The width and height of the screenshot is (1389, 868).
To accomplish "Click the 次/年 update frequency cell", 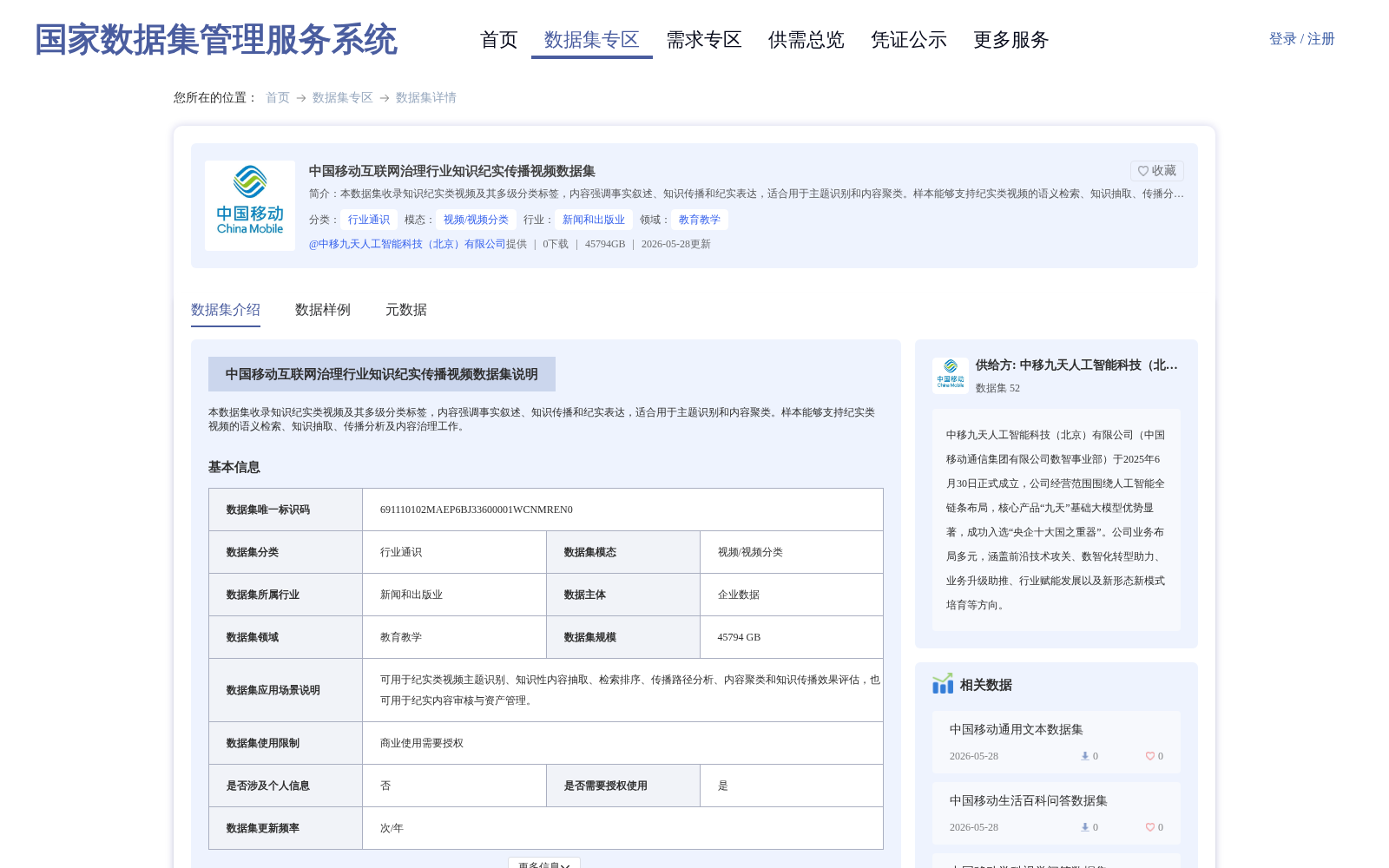I will point(622,828).
